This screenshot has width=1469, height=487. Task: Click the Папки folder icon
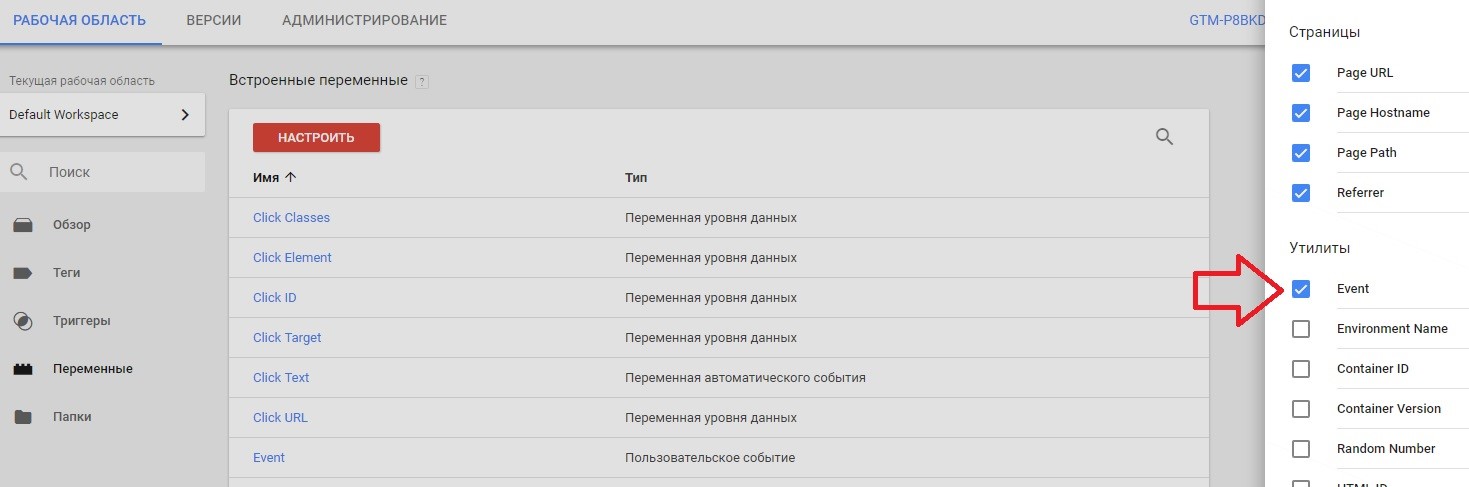coord(23,417)
